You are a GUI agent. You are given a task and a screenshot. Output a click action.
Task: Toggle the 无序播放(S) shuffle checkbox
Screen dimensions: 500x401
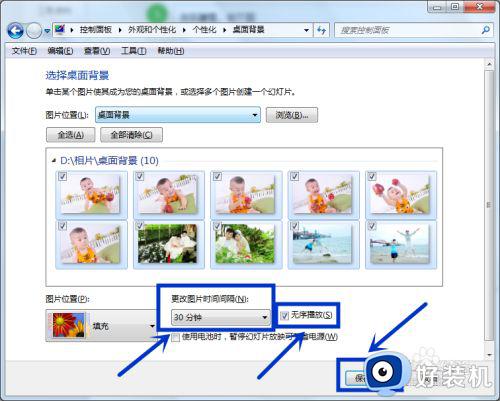tap(284, 316)
